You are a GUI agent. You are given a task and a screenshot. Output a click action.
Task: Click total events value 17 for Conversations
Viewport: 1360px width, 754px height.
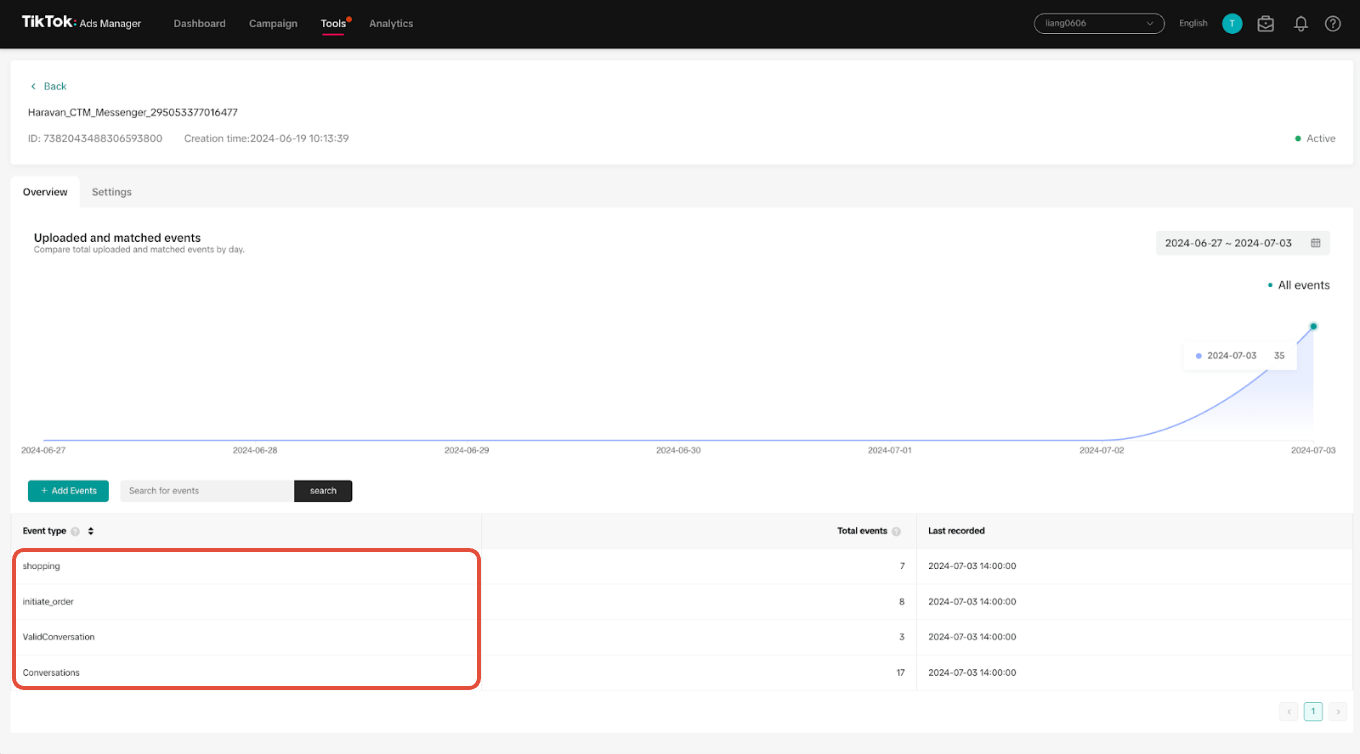pos(900,673)
